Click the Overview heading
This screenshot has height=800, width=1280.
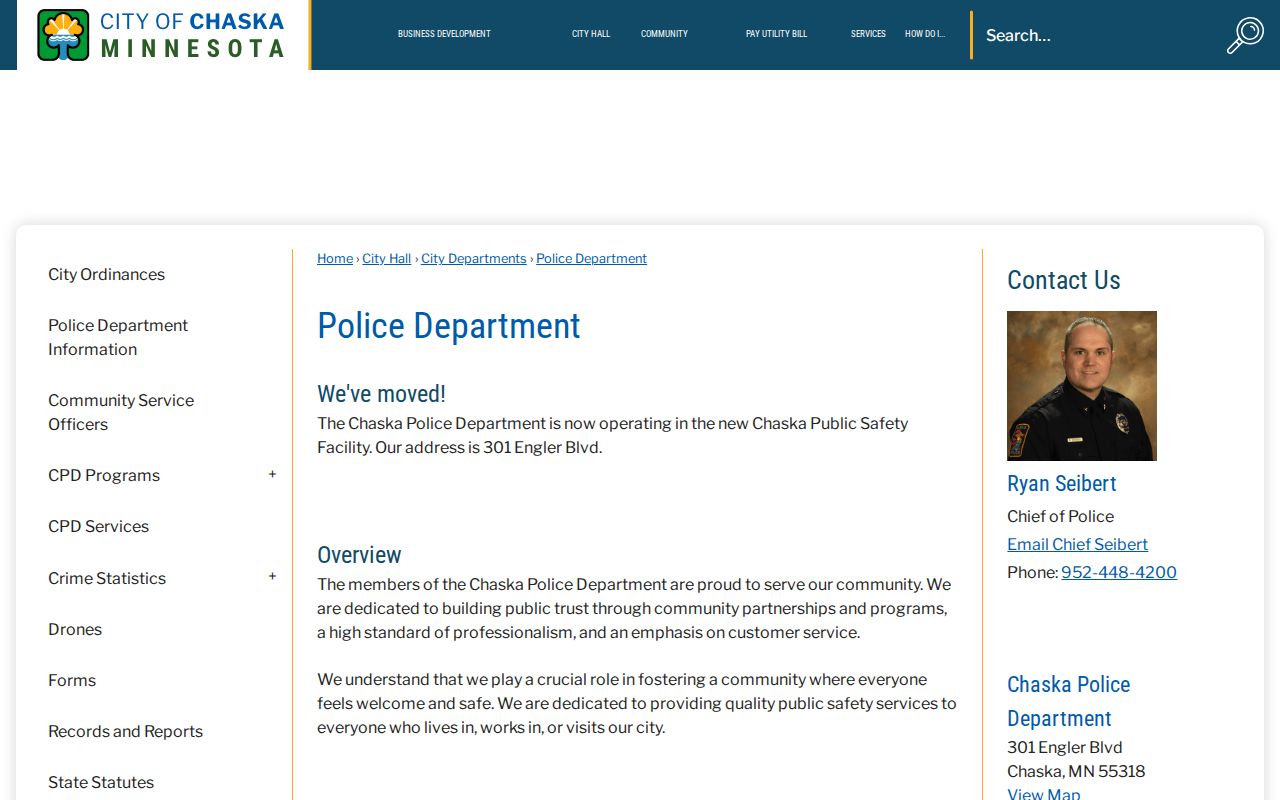click(x=359, y=554)
